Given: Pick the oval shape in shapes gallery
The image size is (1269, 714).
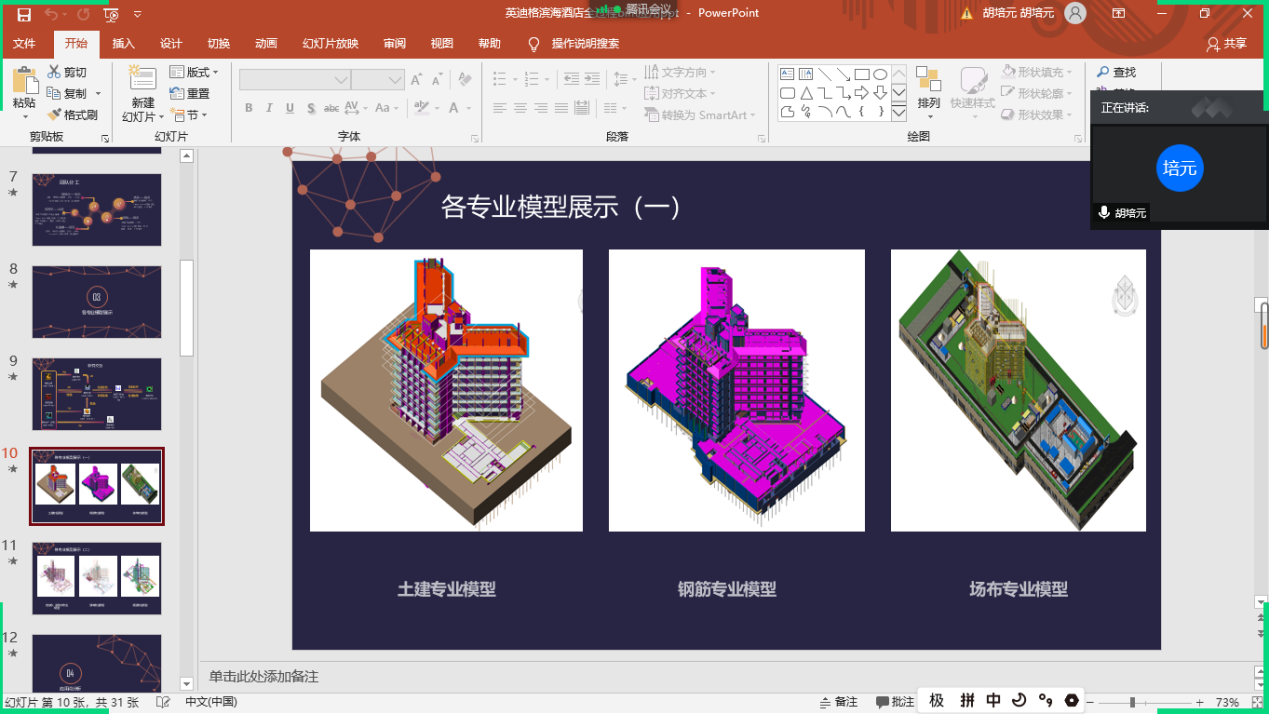Looking at the screenshot, I should click(x=880, y=74).
